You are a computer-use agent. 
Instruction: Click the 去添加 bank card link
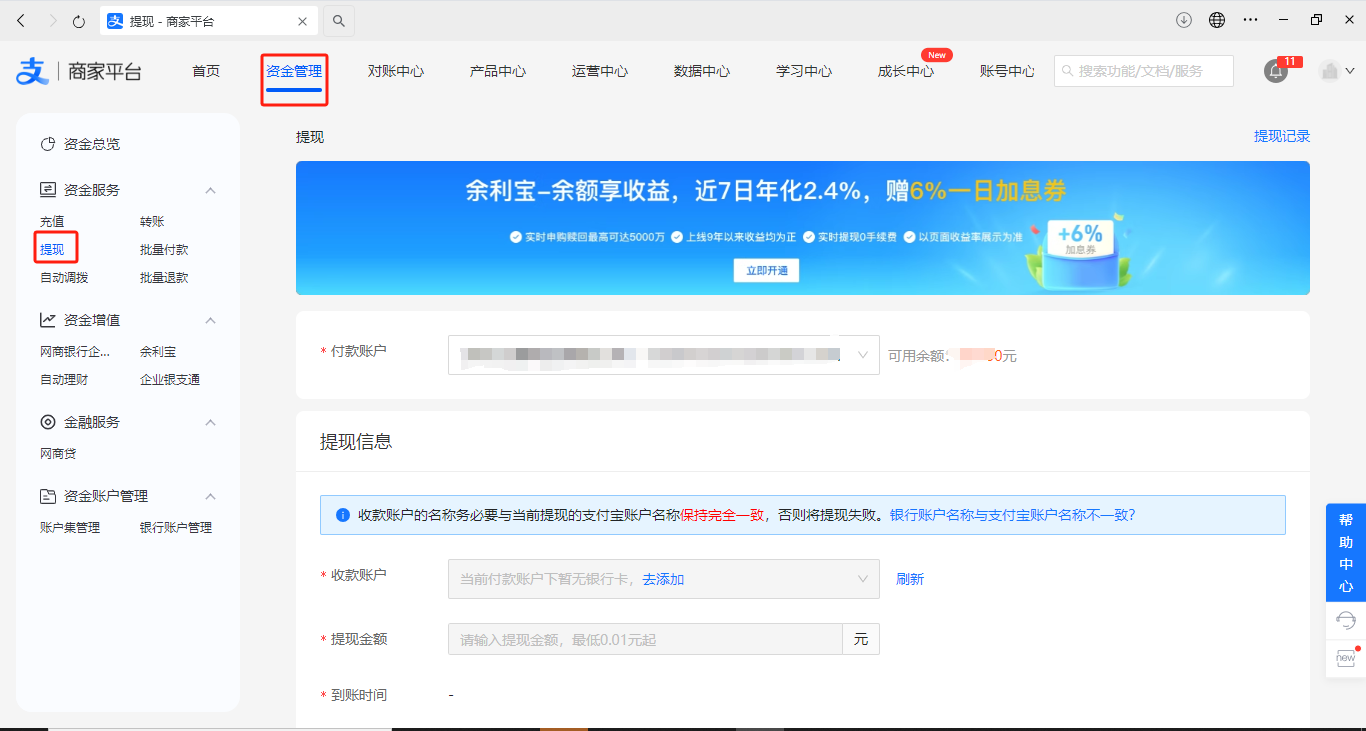pos(663,579)
